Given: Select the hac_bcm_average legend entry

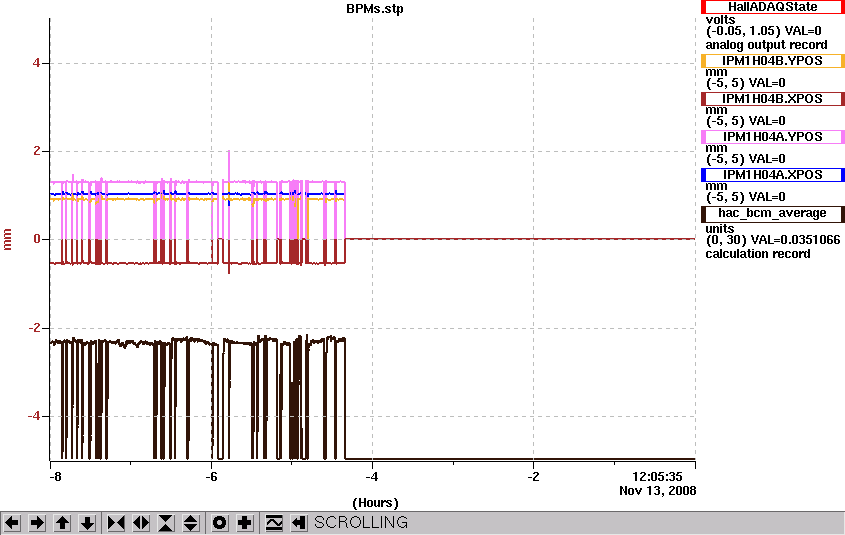Looking at the screenshot, I should click(772, 213).
